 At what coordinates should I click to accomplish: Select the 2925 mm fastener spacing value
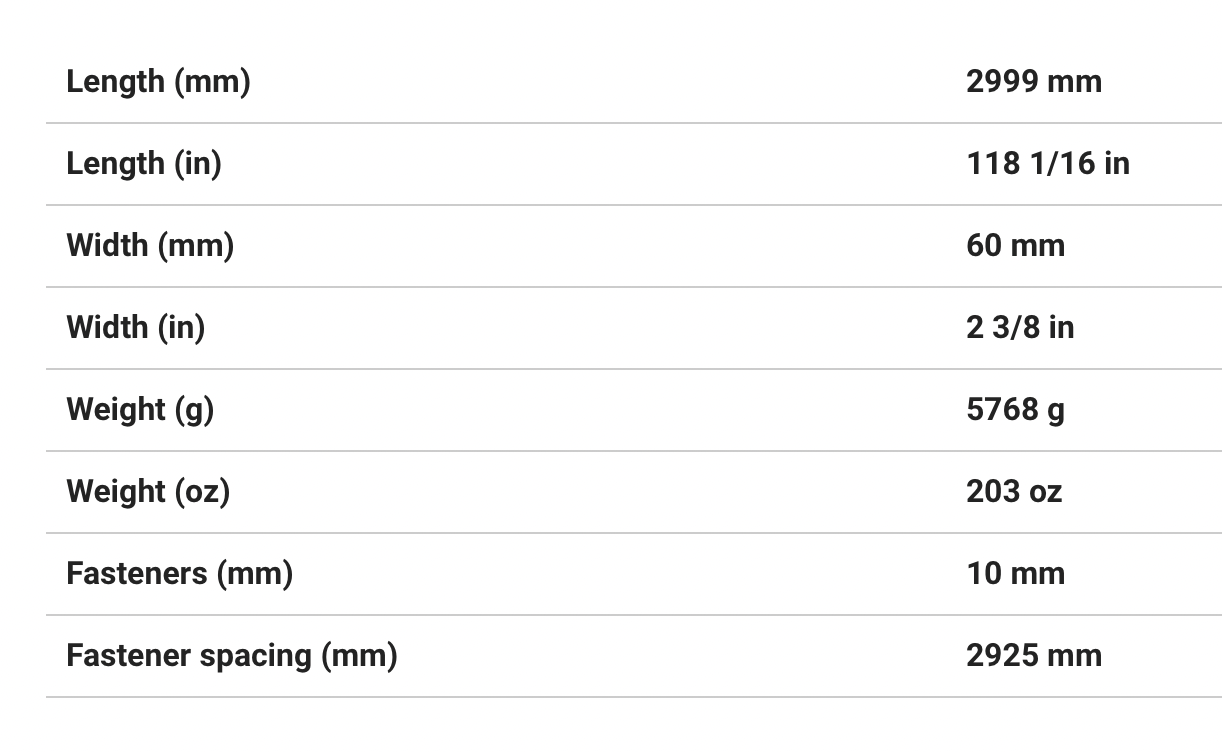1033,655
